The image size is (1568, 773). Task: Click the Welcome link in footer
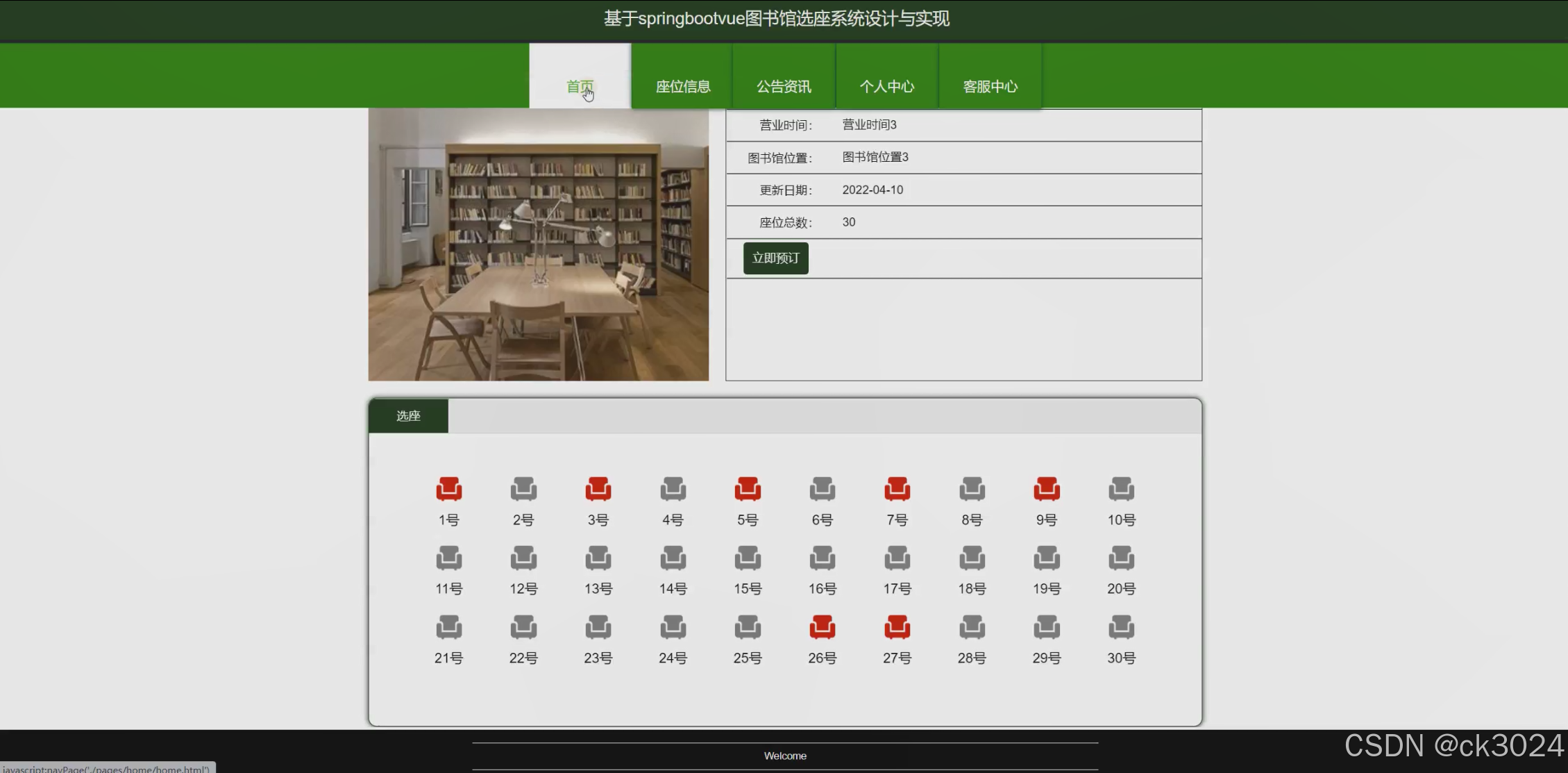click(784, 756)
